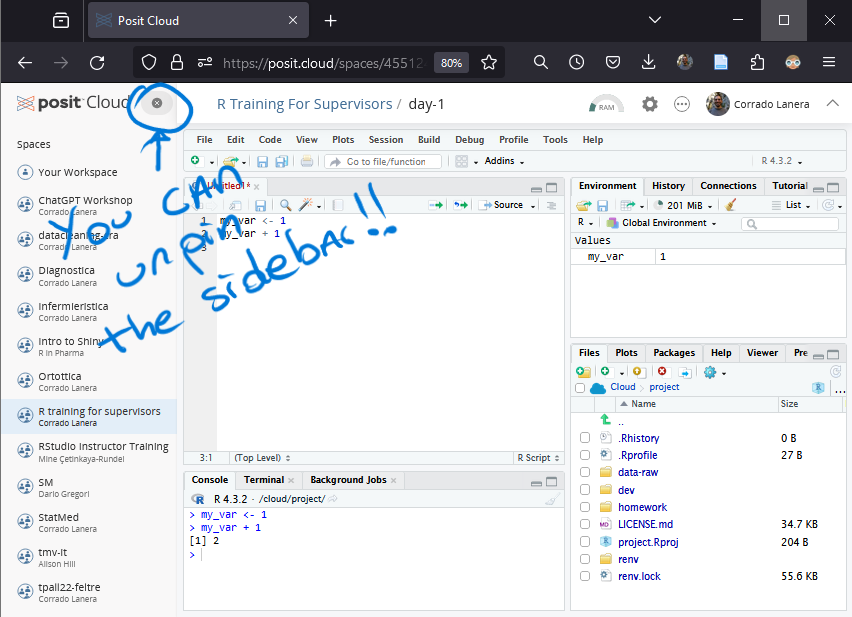The width and height of the screenshot is (852, 617).
Task: Click the broom icon to clear environment
Action: pos(731,205)
